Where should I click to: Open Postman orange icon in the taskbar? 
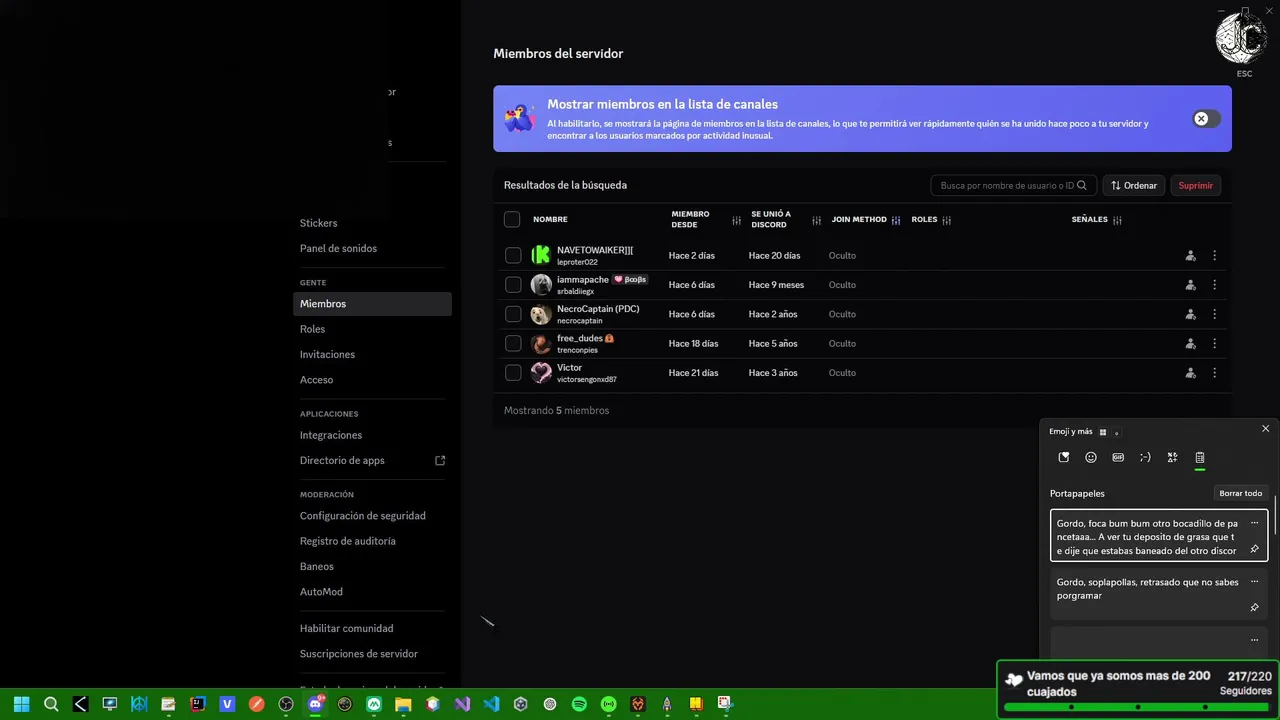[x=257, y=704]
